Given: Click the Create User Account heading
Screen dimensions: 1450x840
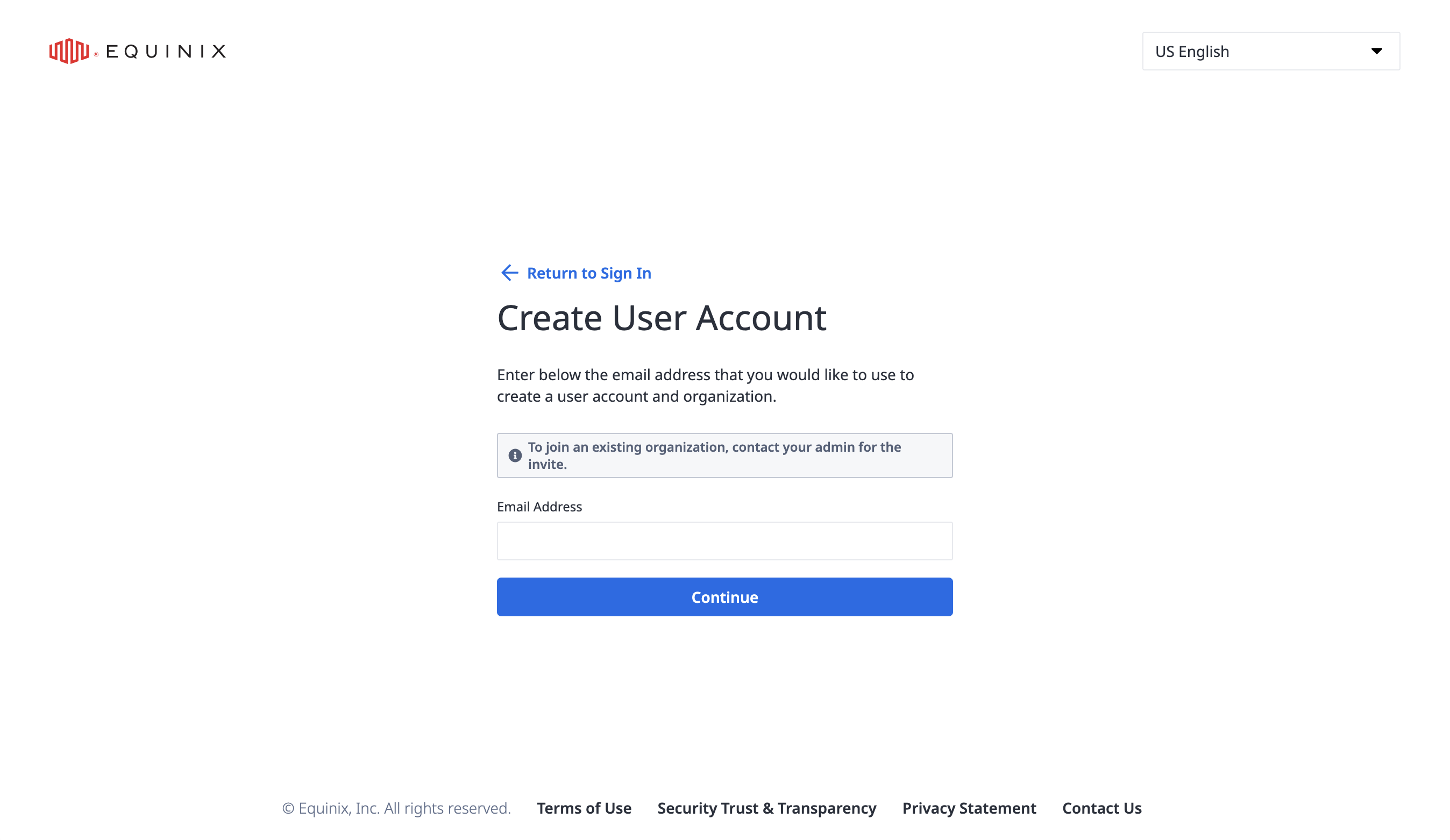Looking at the screenshot, I should click(x=662, y=318).
